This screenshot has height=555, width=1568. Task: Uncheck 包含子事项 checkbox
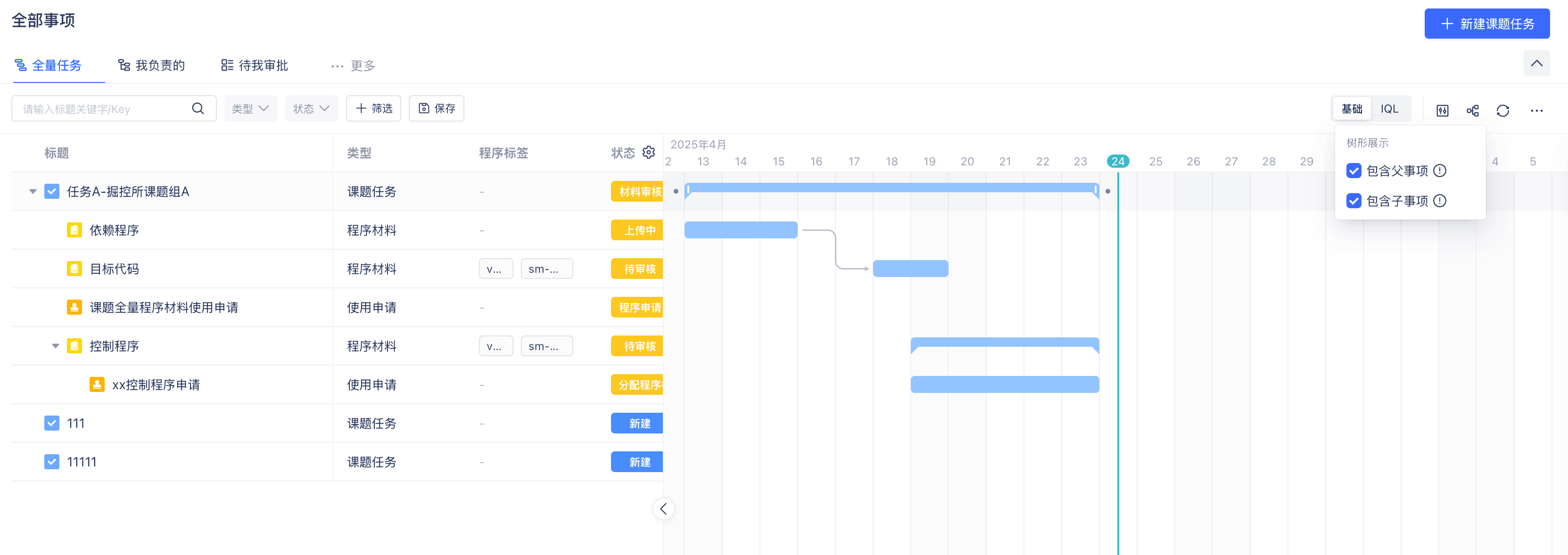[x=1354, y=201]
